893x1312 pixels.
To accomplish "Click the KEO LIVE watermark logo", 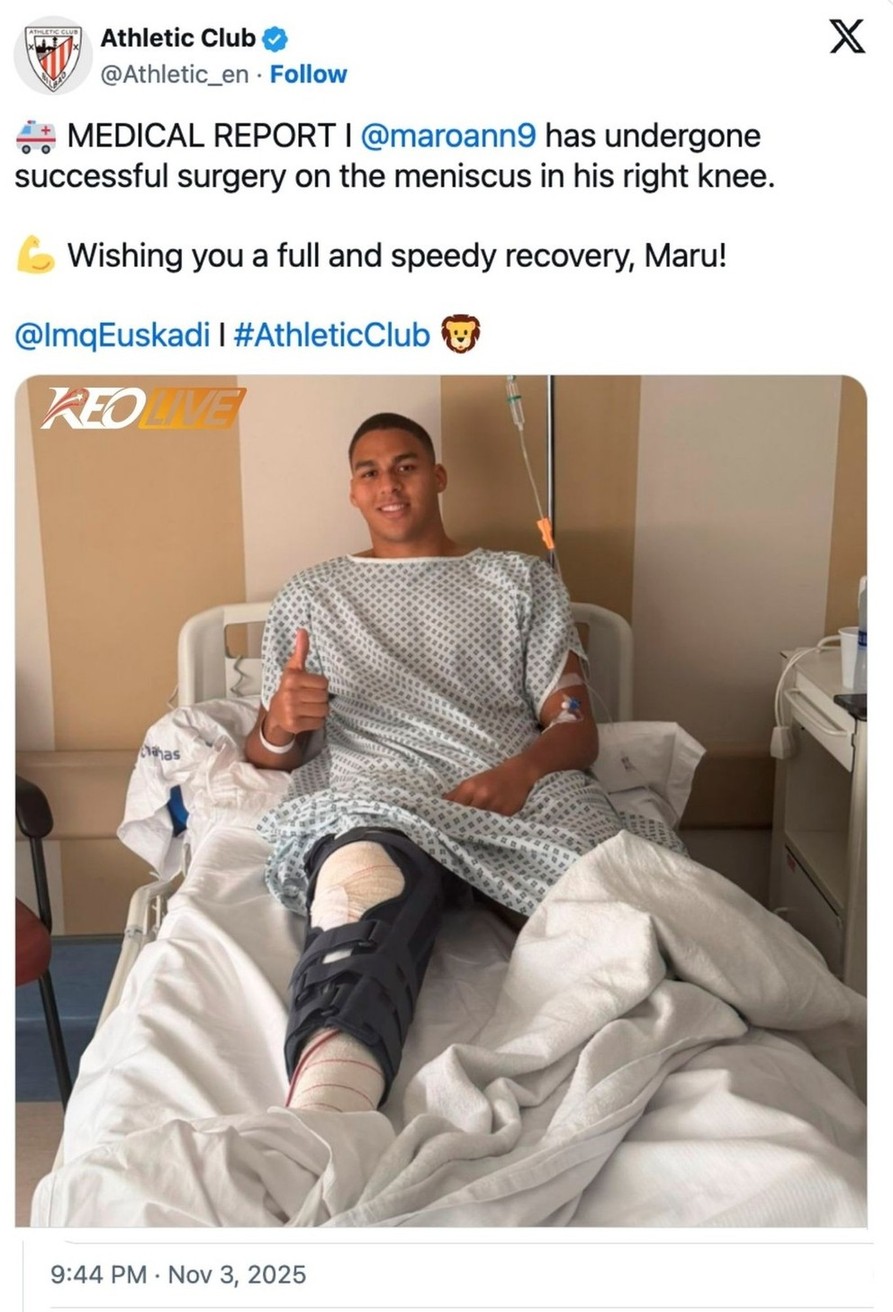I will click(x=141, y=409).
